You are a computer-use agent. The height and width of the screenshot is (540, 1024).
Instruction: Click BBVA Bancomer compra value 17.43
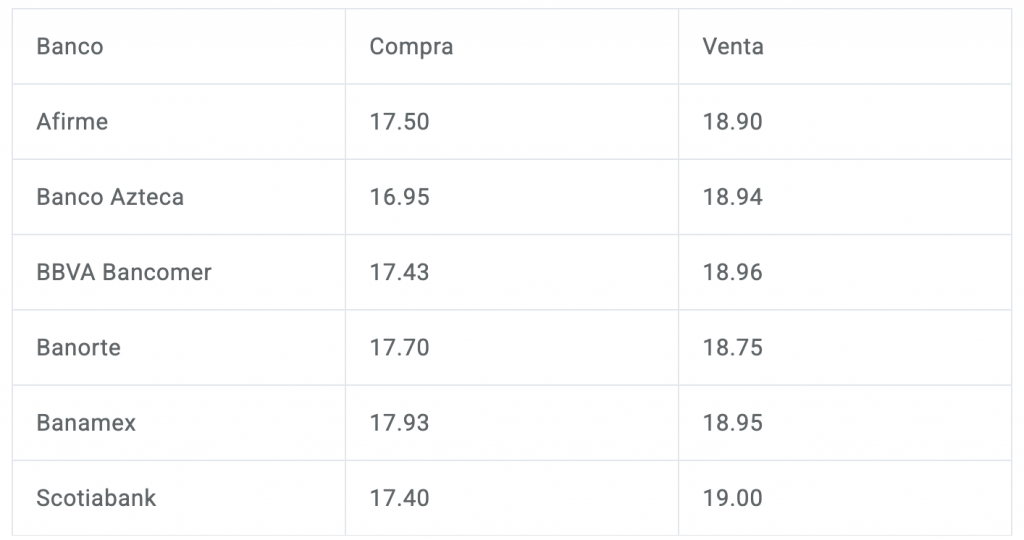(x=399, y=272)
